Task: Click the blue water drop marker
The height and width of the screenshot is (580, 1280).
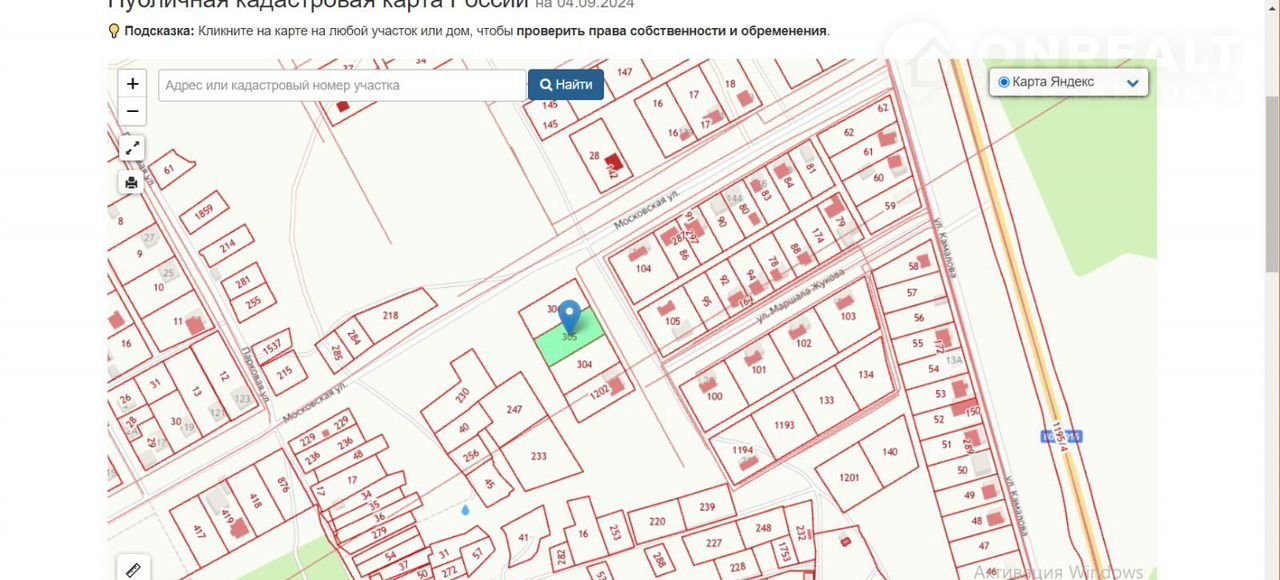Action: tap(465, 510)
